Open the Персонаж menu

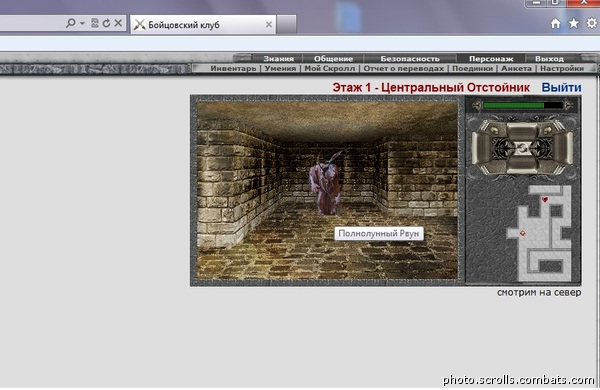(491, 59)
